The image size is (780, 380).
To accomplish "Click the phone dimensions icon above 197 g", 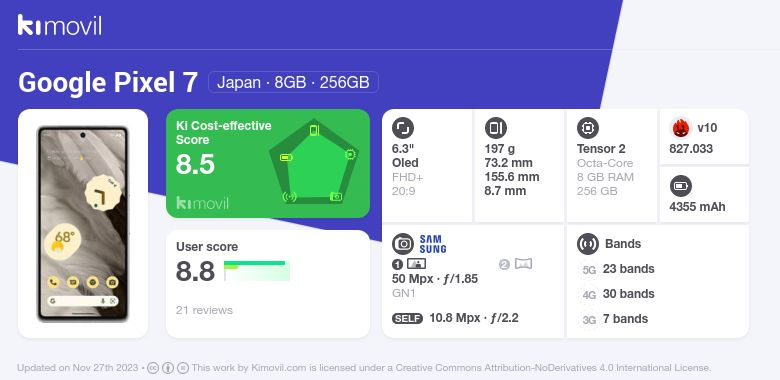I will pyautogui.click(x=495, y=128).
